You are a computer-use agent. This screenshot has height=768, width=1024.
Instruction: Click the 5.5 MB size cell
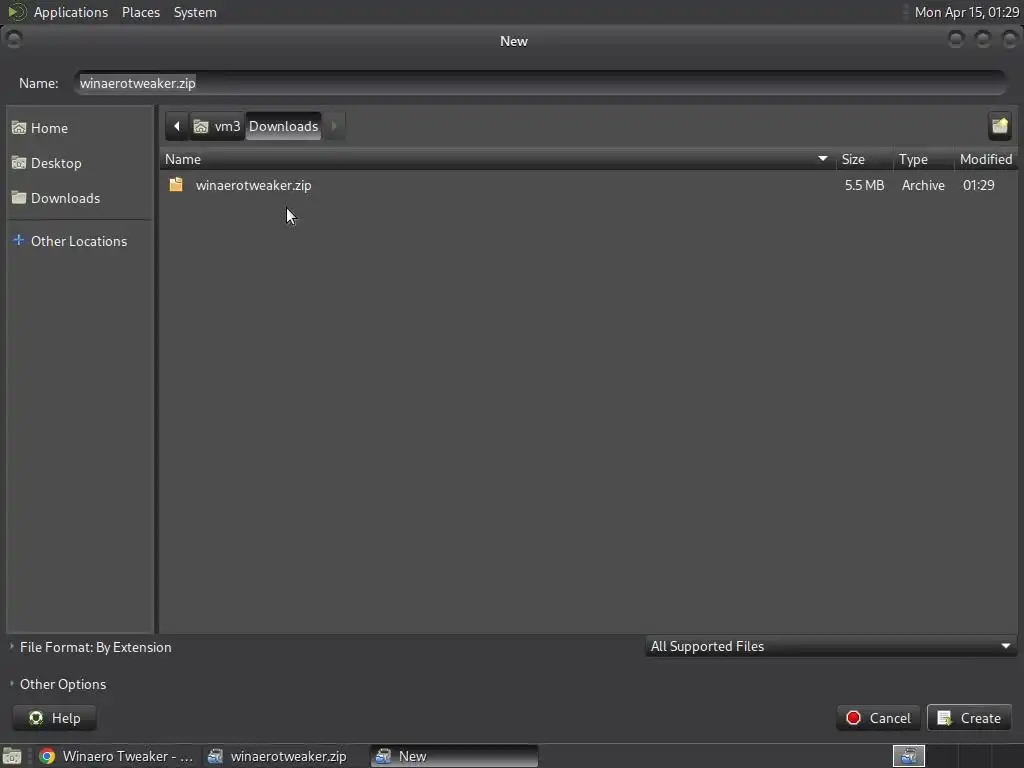click(864, 185)
